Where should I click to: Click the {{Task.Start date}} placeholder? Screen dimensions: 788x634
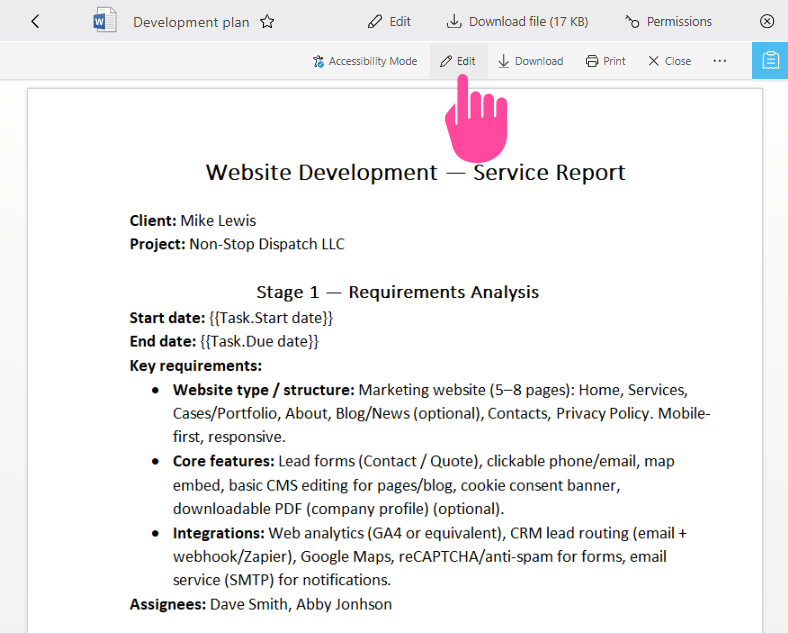tap(271, 318)
